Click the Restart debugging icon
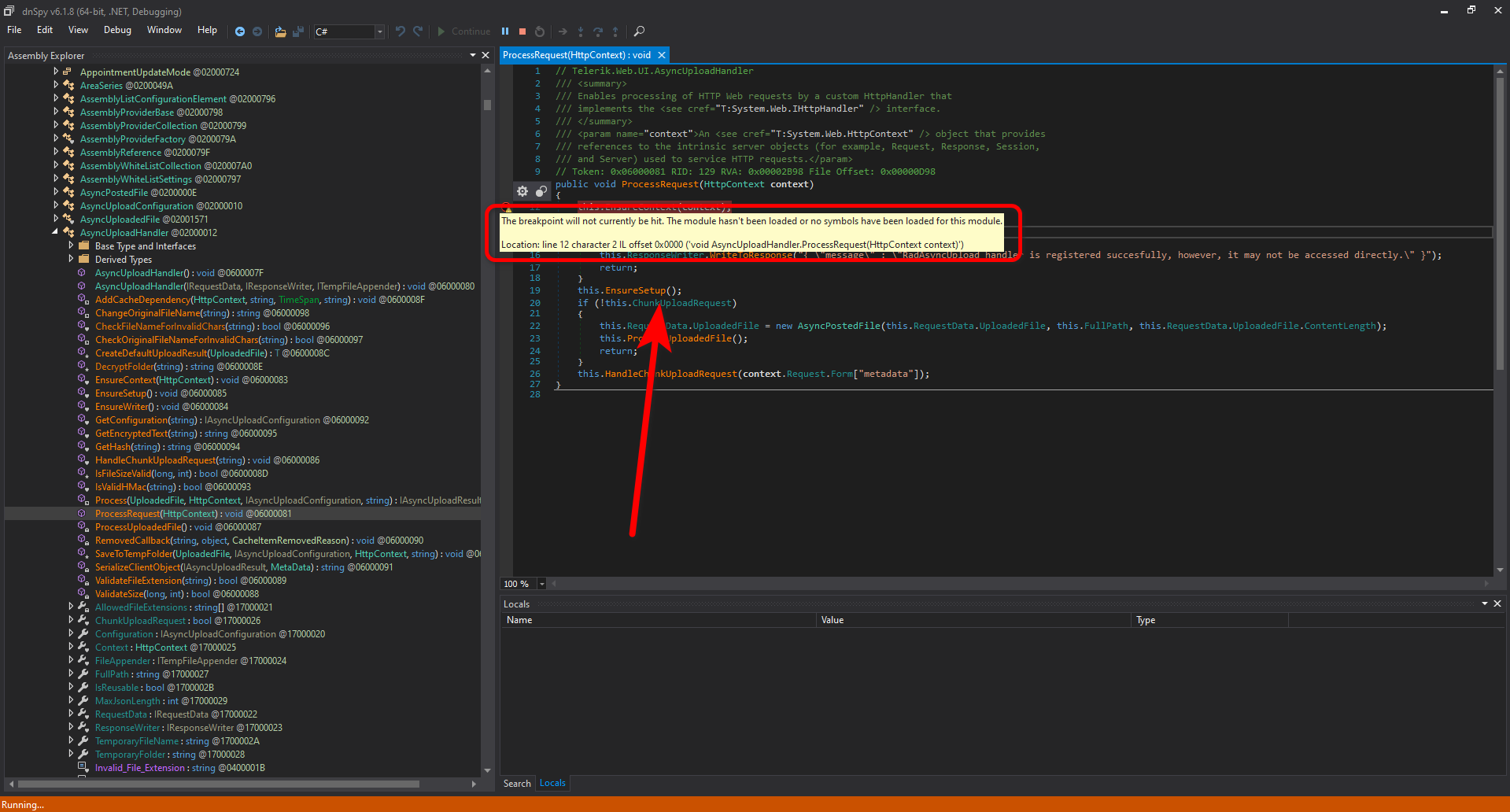The image size is (1510, 812). click(x=540, y=31)
